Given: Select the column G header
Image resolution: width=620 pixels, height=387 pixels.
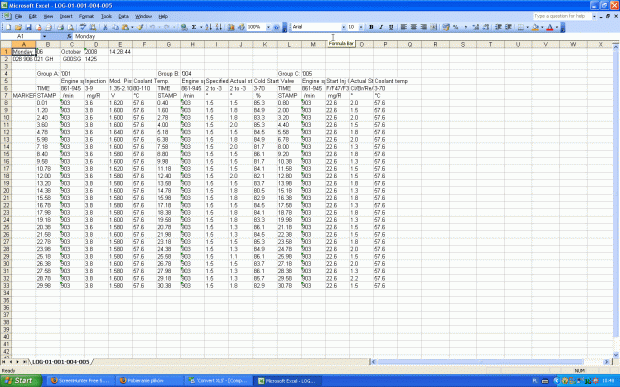Looking at the screenshot, I should [x=168, y=44].
